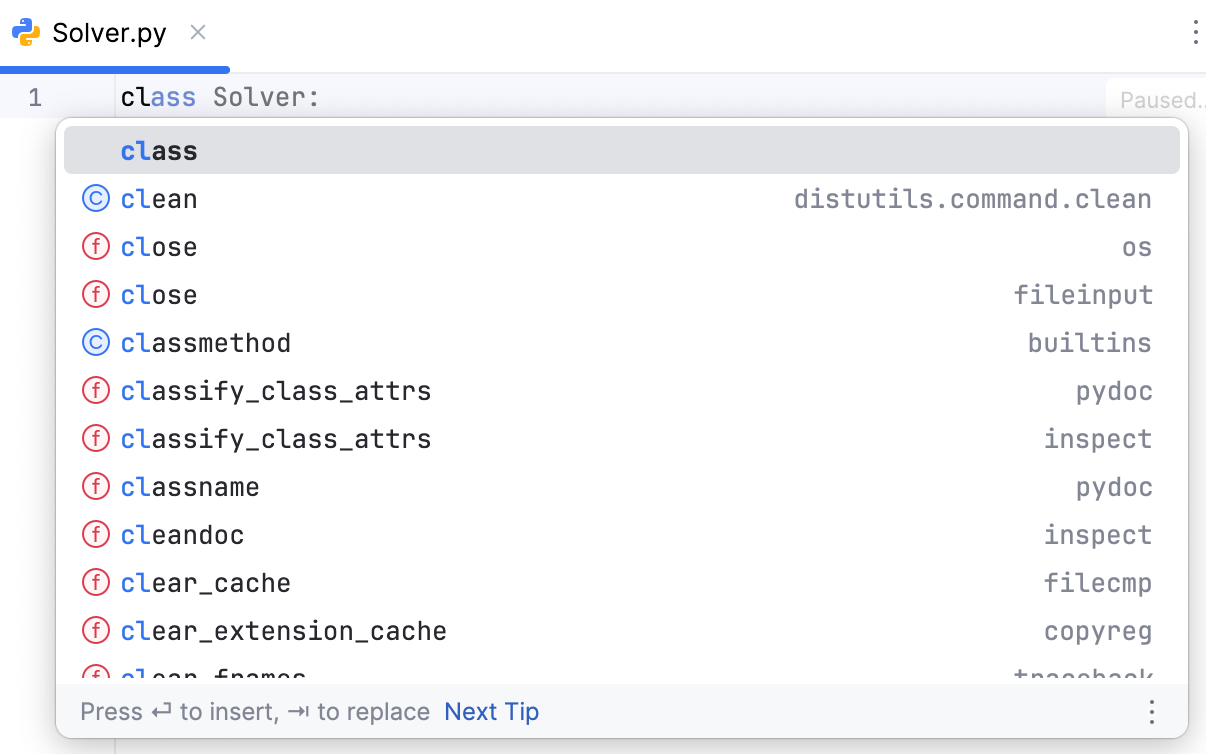The image size is (1206, 754).
Task: Click the Paused indicator
Action: [x=1163, y=99]
